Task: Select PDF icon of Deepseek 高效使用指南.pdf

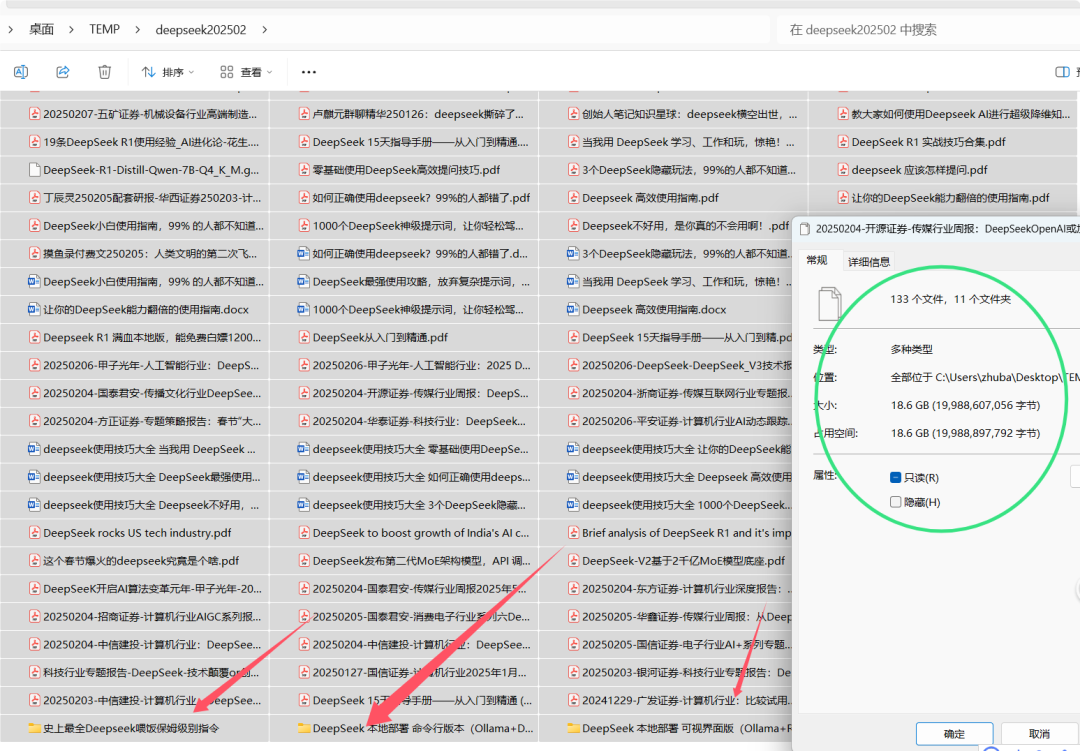Action: point(573,198)
